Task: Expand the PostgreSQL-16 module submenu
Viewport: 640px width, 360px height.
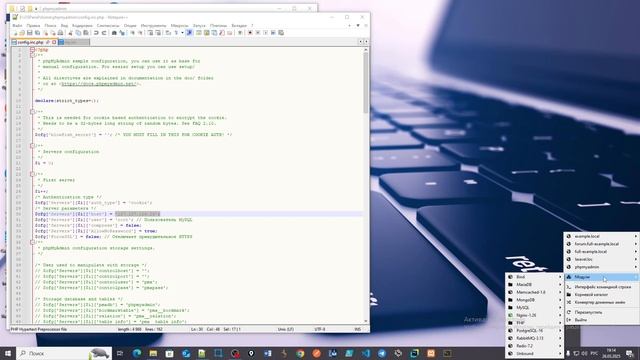Action: coord(534,331)
